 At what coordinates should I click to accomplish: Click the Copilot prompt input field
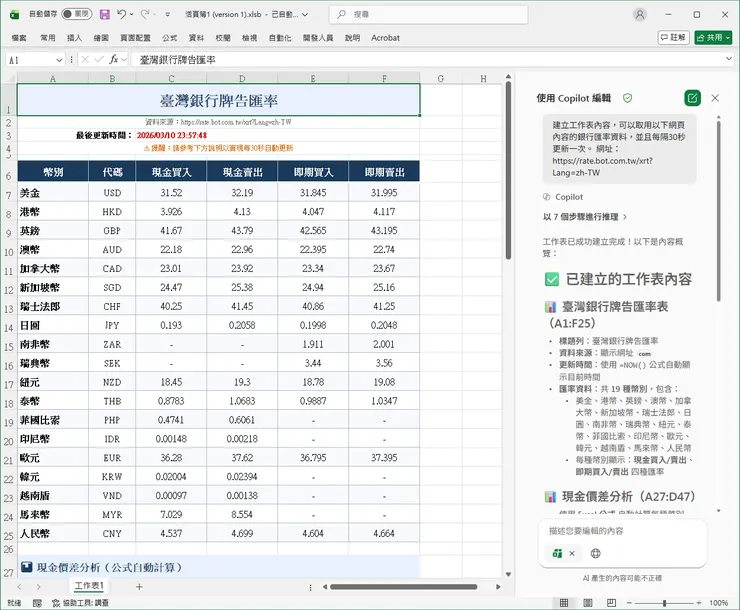coord(622,531)
